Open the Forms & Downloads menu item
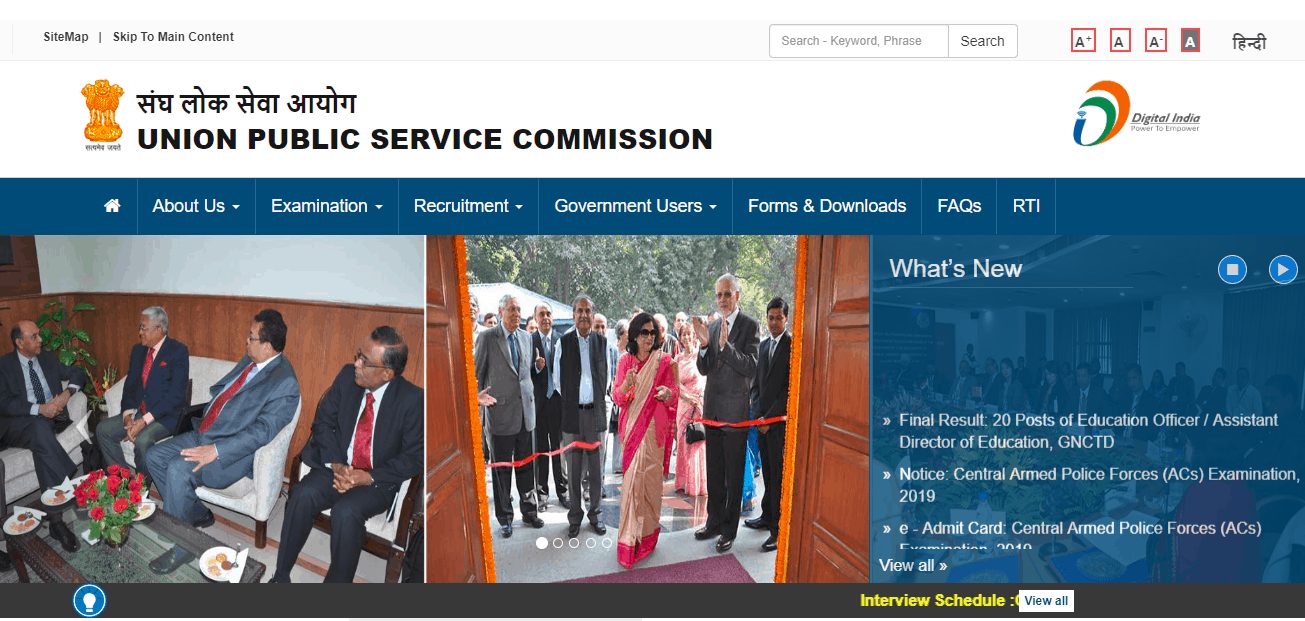 827,206
